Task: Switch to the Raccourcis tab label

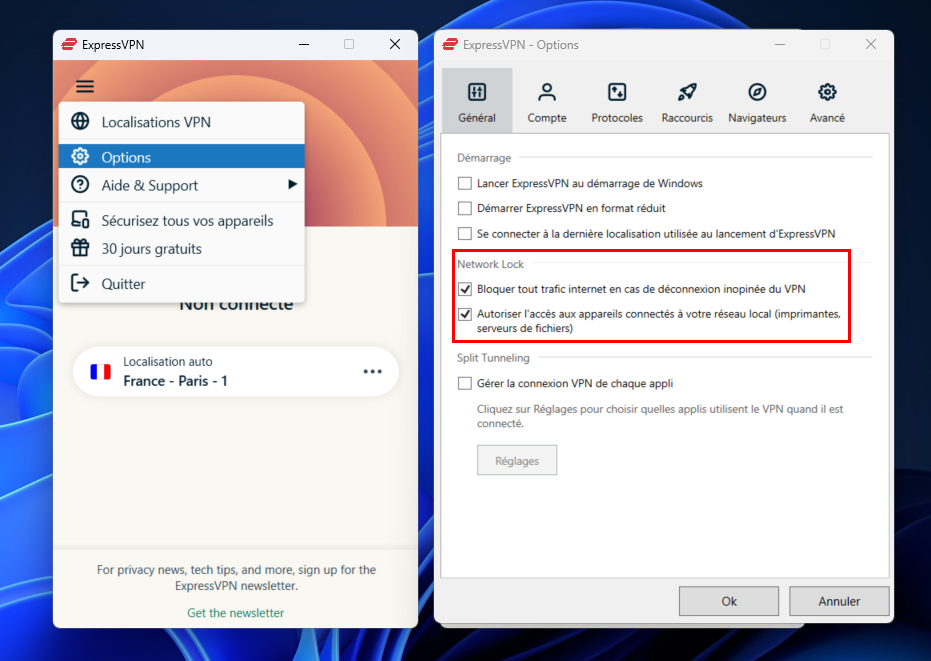Action: 687,118
